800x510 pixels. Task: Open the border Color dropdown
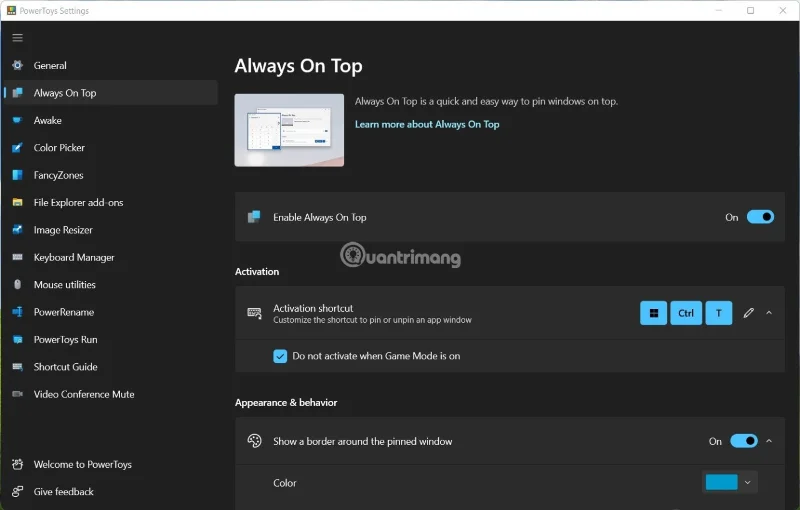click(747, 483)
